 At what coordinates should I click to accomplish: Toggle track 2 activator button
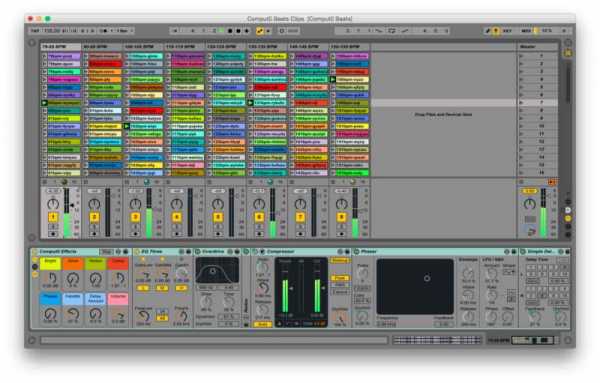click(94, 217)
